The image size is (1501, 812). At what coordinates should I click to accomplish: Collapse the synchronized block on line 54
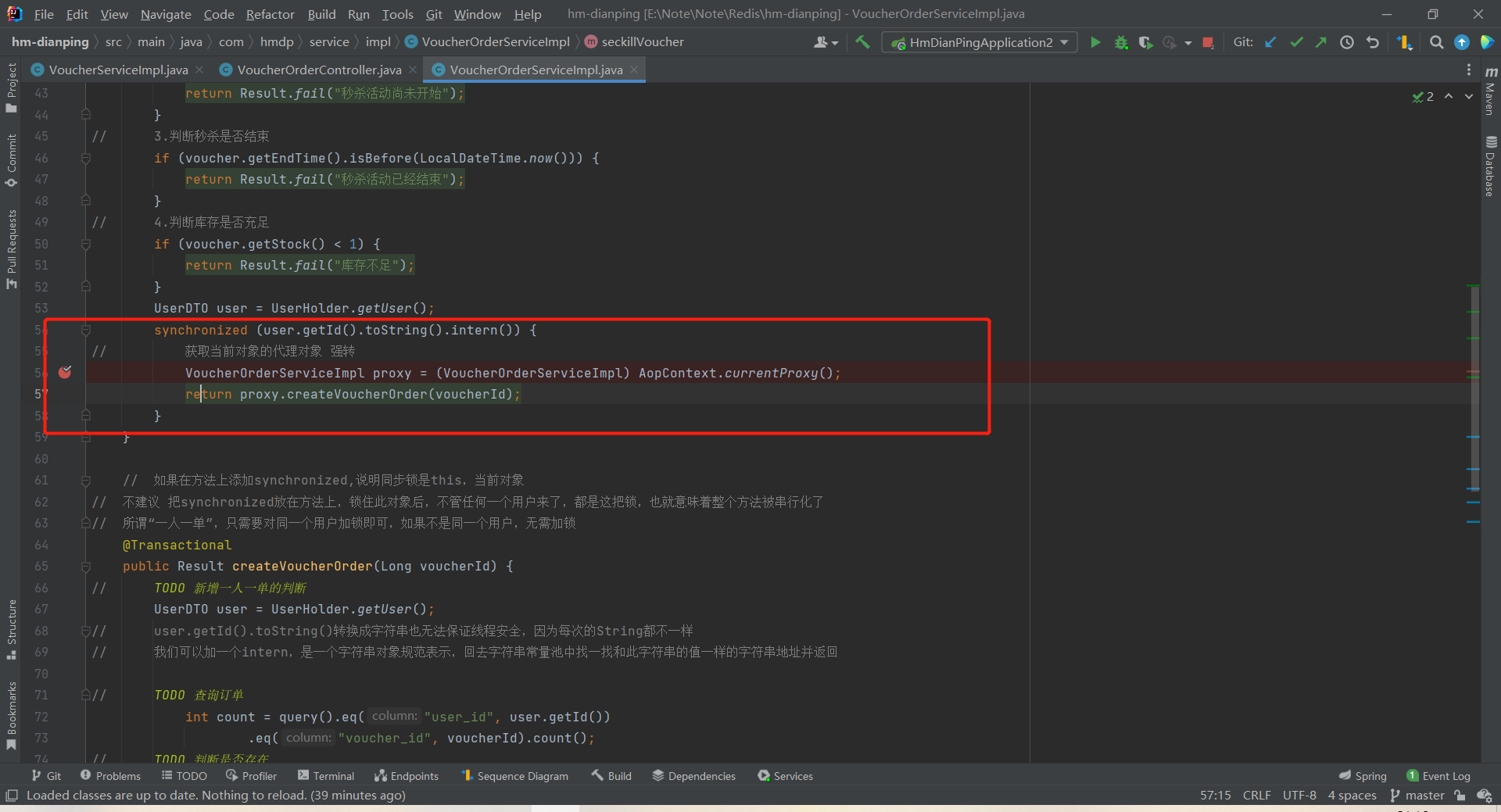86,330
